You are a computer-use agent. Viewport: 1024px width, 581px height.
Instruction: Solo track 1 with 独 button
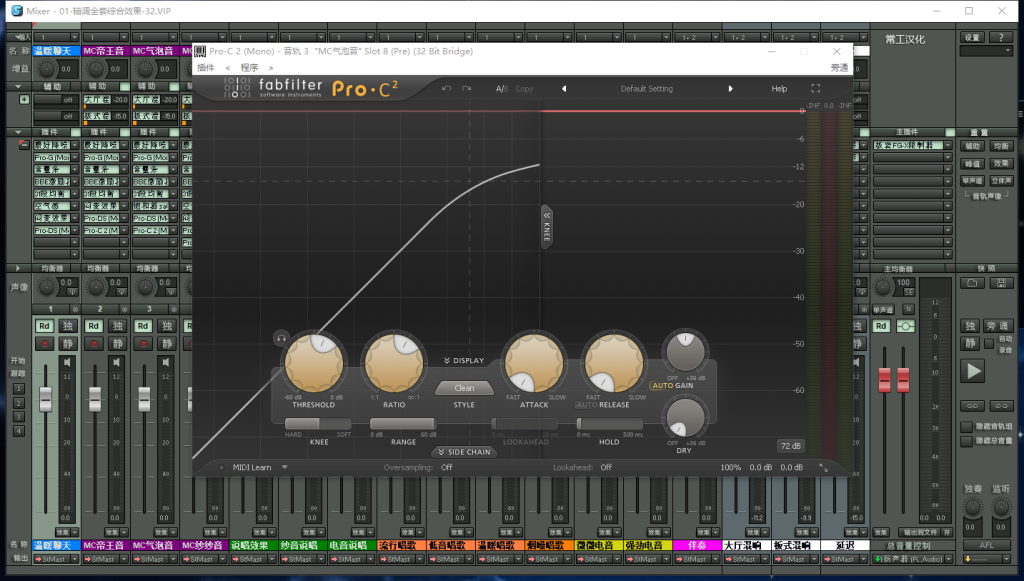tap(68, 326)
